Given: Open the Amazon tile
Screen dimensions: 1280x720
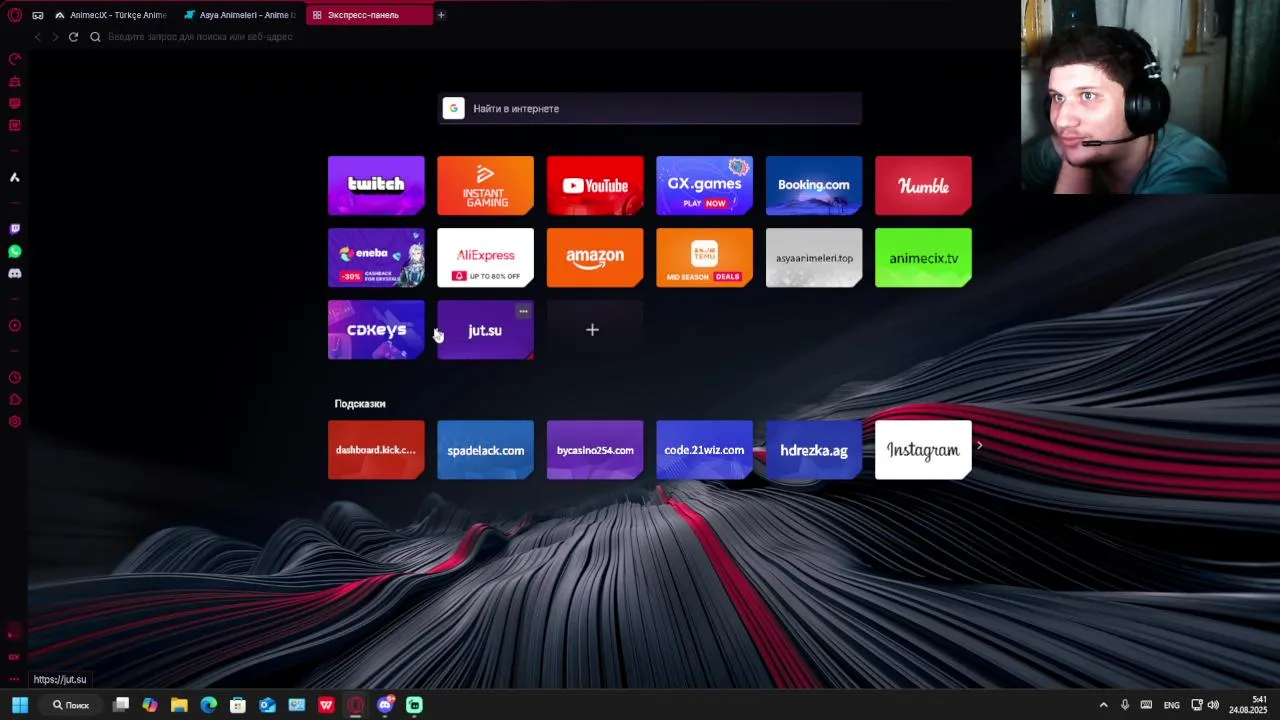Looking at the screenshot, I should click(x=595, y=258).
